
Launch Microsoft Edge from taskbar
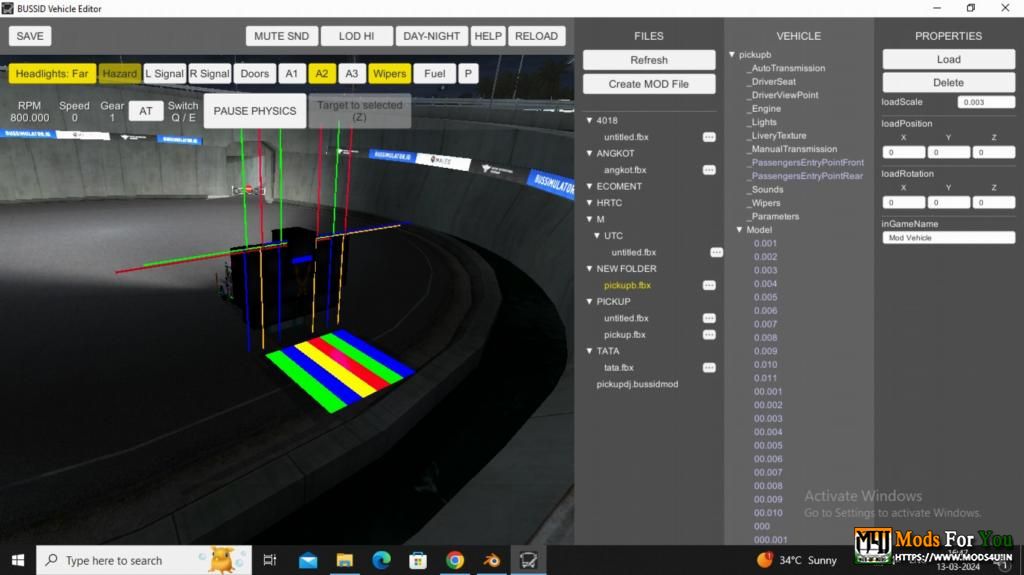pos(381,560)
